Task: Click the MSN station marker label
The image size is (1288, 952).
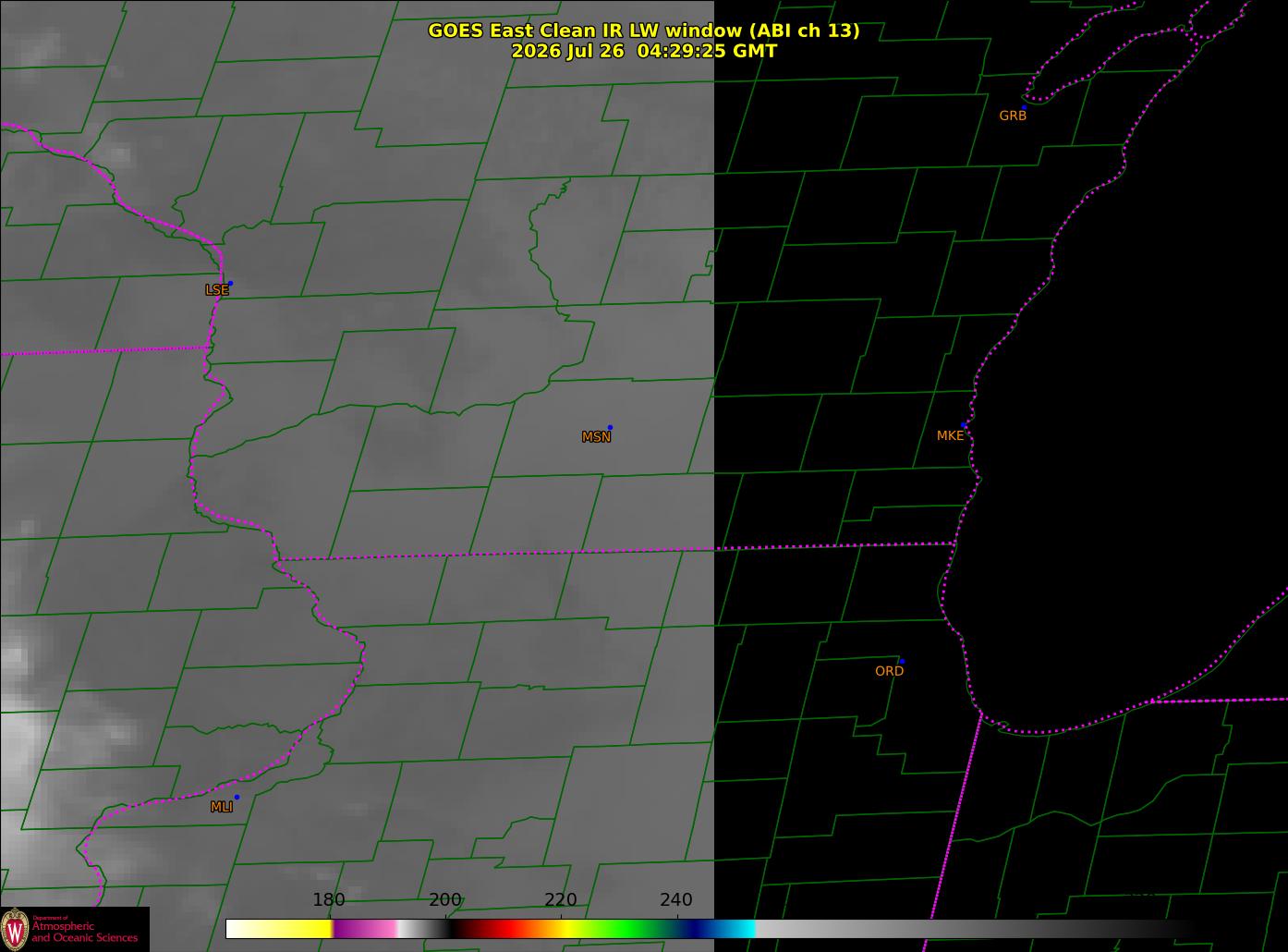Action: click(596, 437)
